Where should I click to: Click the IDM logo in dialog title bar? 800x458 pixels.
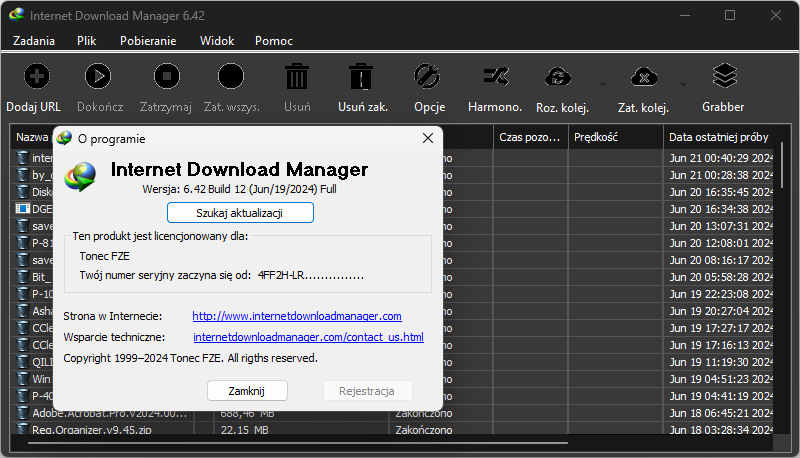click(x=64, y=138)
